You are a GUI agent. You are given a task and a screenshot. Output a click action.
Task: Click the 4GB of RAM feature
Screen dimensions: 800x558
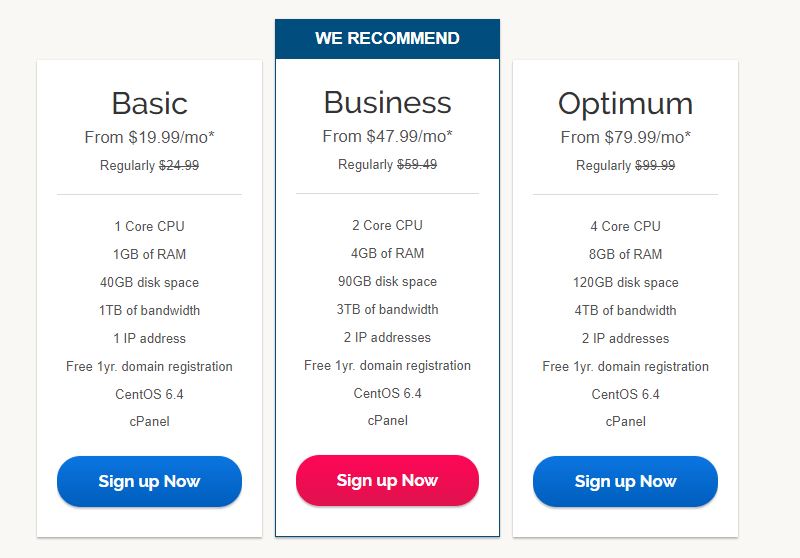tap(387, 253)
